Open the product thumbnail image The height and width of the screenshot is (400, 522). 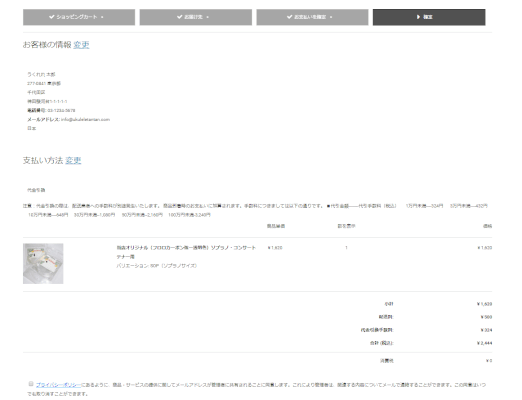coord(43,263)
